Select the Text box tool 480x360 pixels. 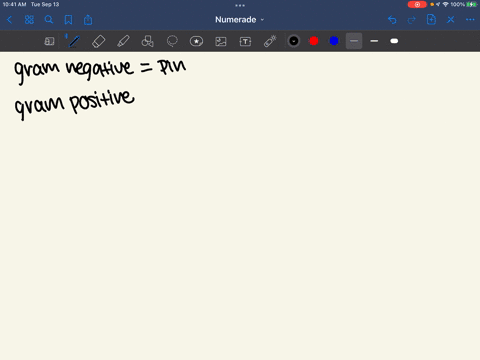click(245, 41)
